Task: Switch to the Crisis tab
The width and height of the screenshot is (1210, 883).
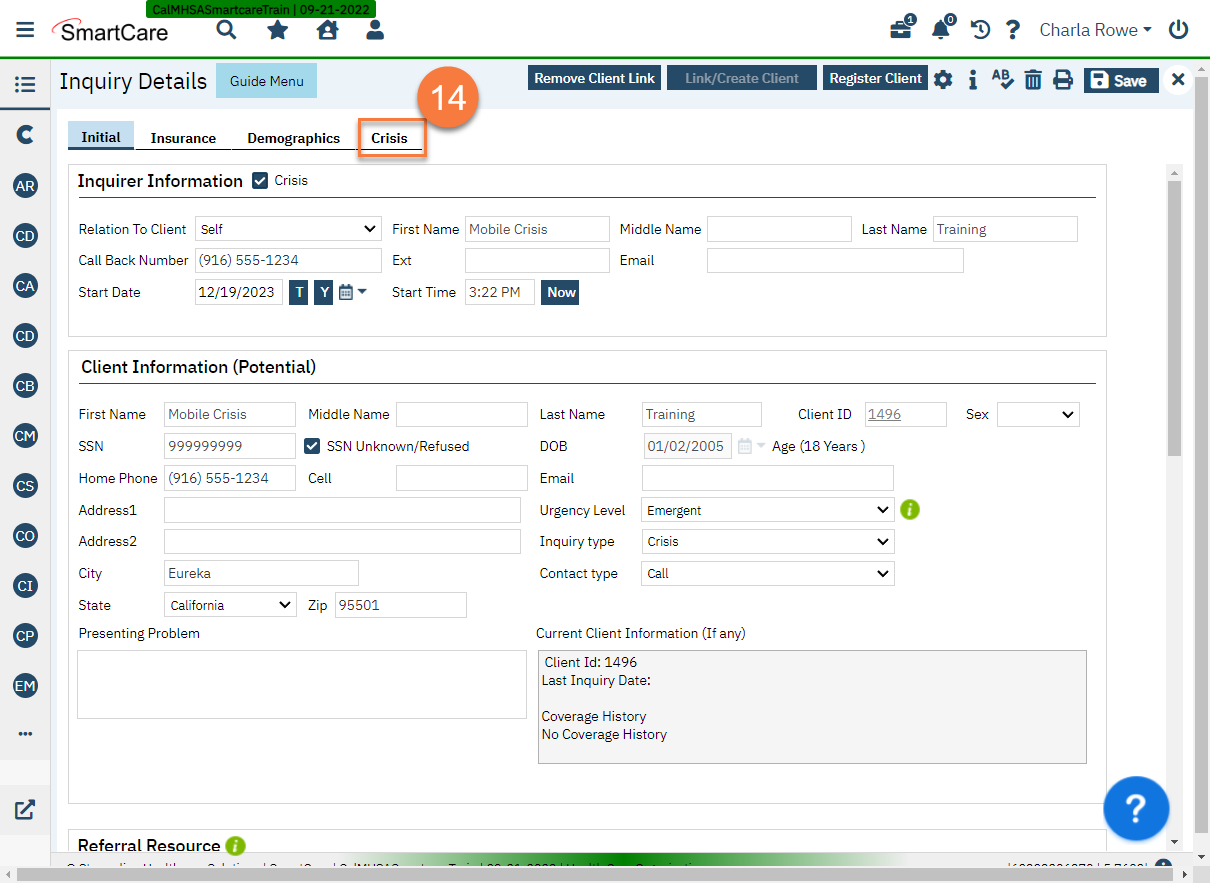Action: 389,138
